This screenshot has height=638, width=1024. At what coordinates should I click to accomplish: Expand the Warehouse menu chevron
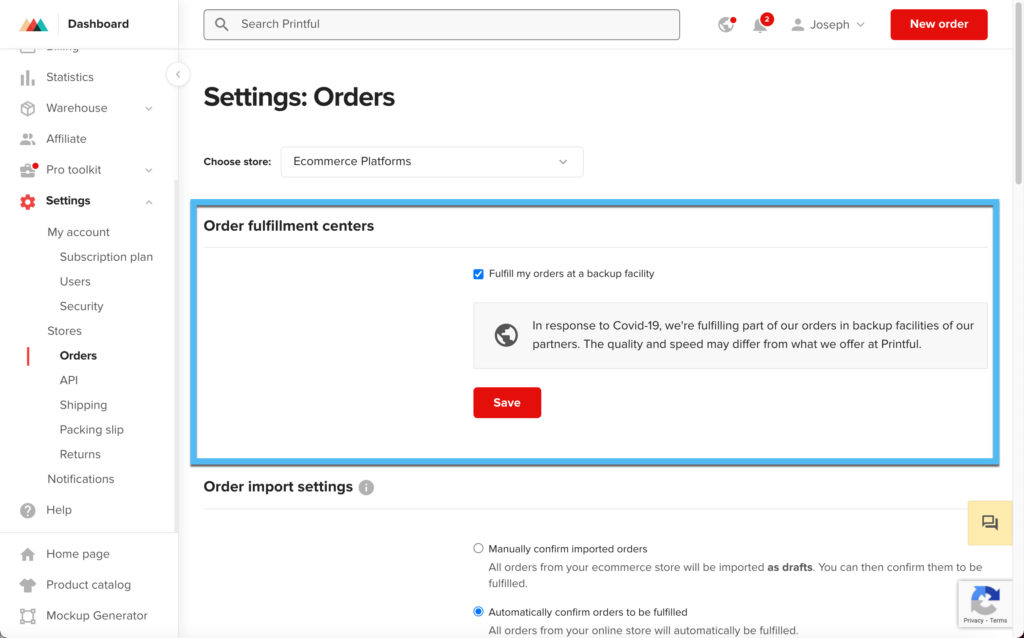click(x=149, y=108)
